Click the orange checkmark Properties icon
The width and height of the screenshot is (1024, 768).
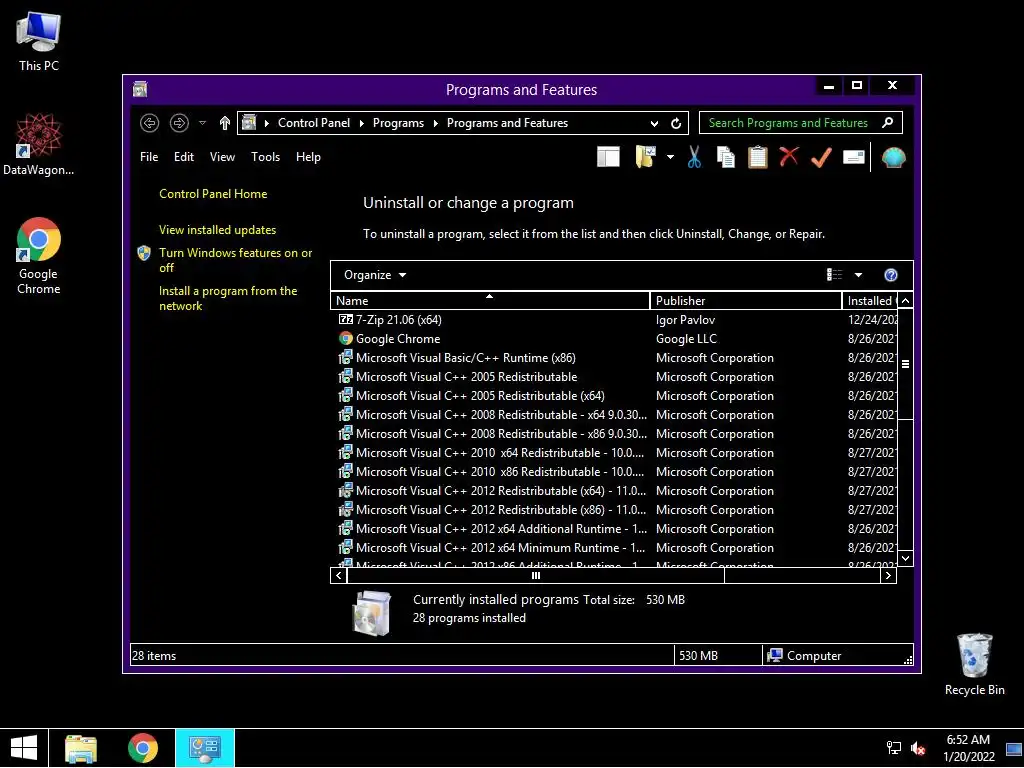click(x=822, y=157)
